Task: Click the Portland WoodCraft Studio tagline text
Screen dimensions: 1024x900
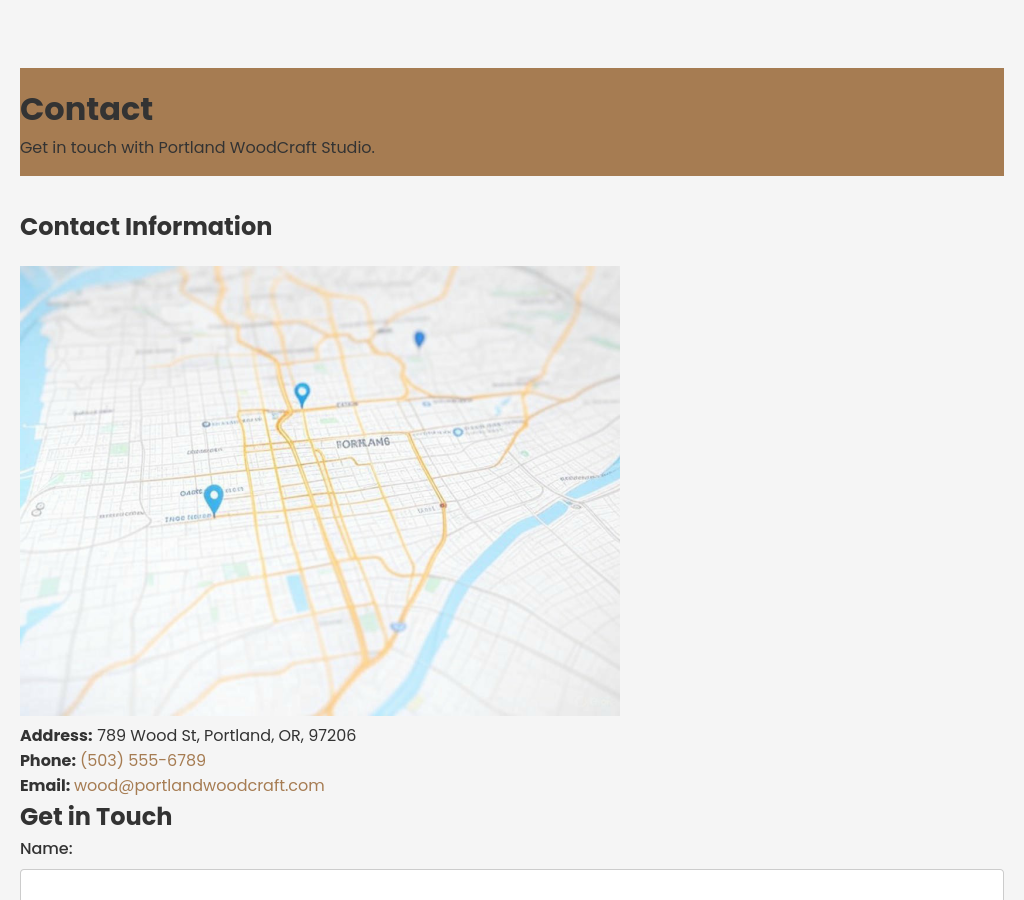Action: coord(197,148)
